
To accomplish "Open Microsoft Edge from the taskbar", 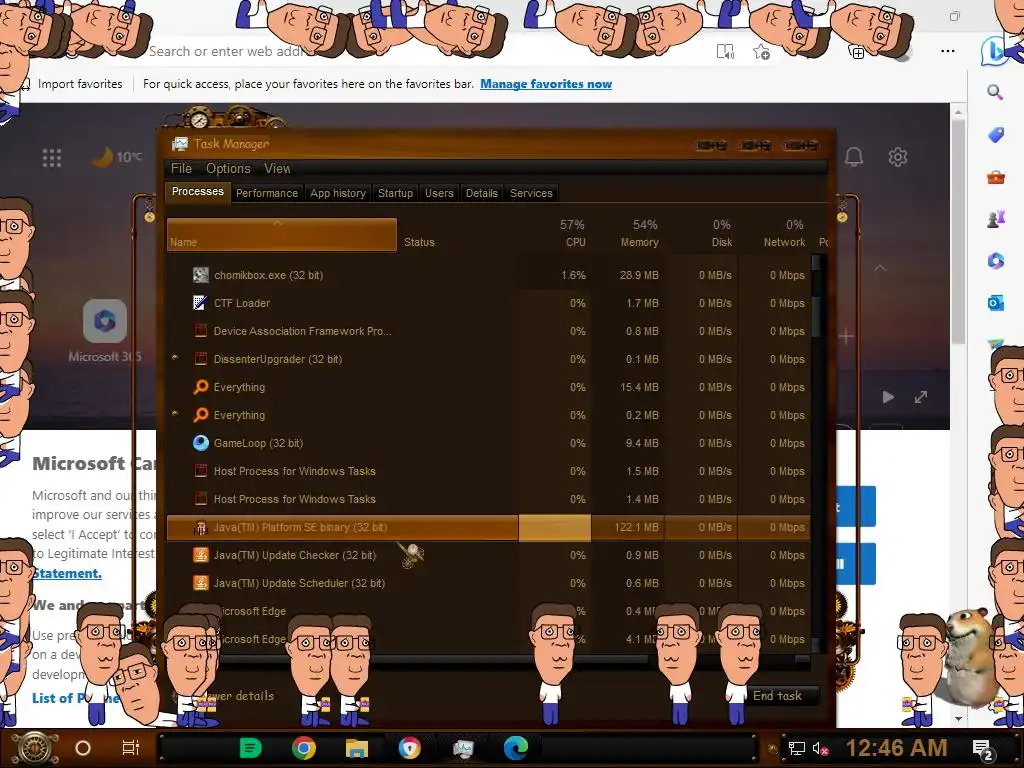I will point(516,748).
